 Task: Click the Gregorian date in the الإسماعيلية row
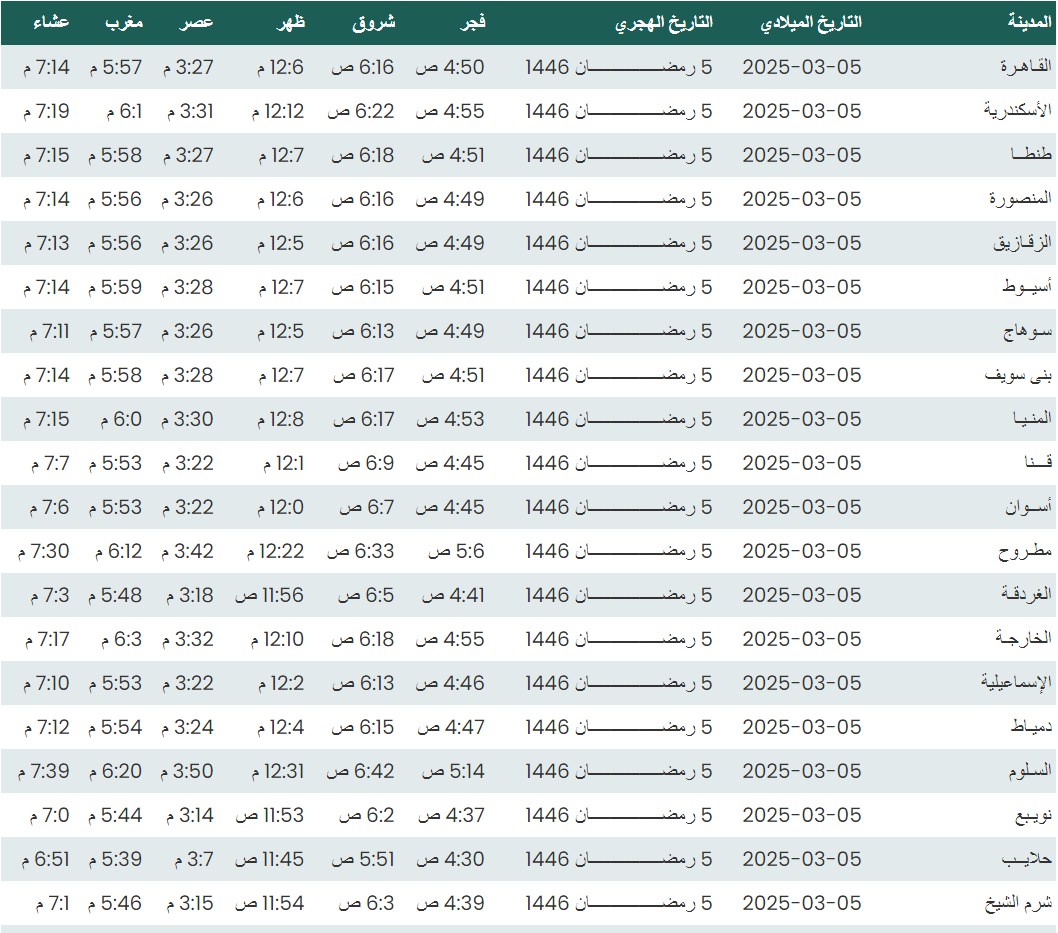pyautogui.click(x=801, y=683)
